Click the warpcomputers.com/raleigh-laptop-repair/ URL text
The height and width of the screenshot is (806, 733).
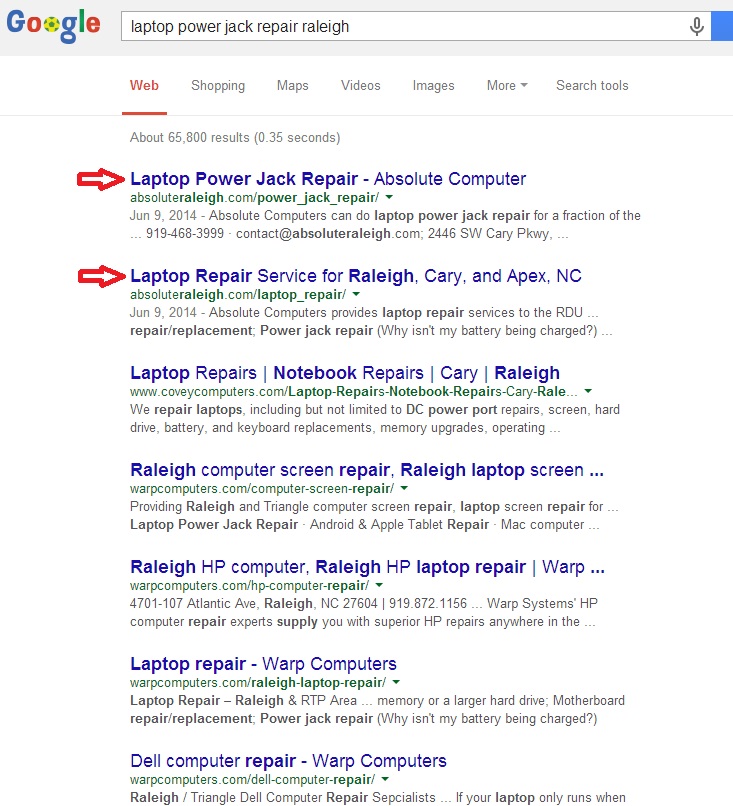point(258,683)
